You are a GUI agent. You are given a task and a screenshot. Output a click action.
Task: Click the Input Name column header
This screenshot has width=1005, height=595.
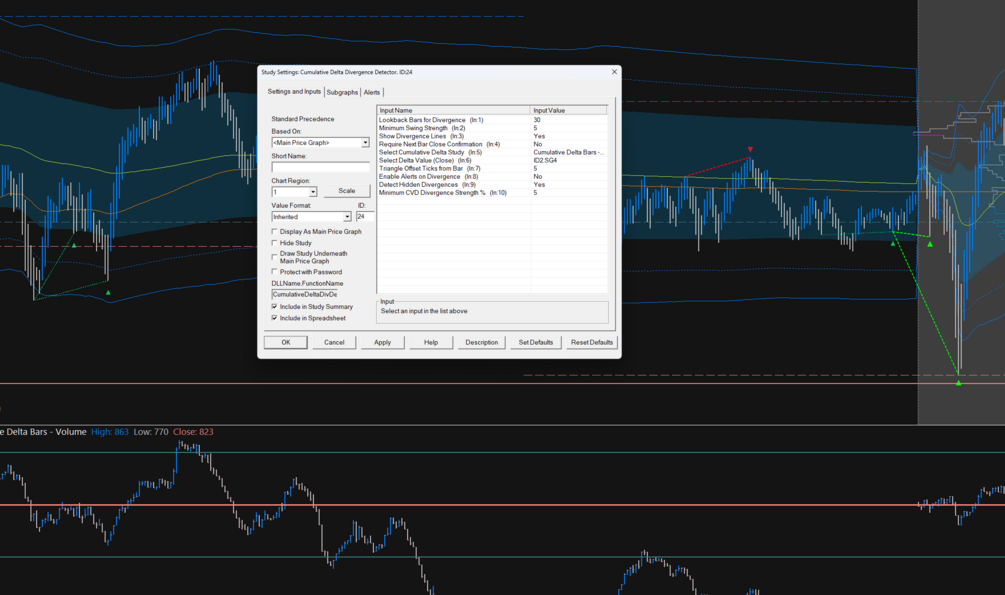pyautogui.click(x=454, y=110)
